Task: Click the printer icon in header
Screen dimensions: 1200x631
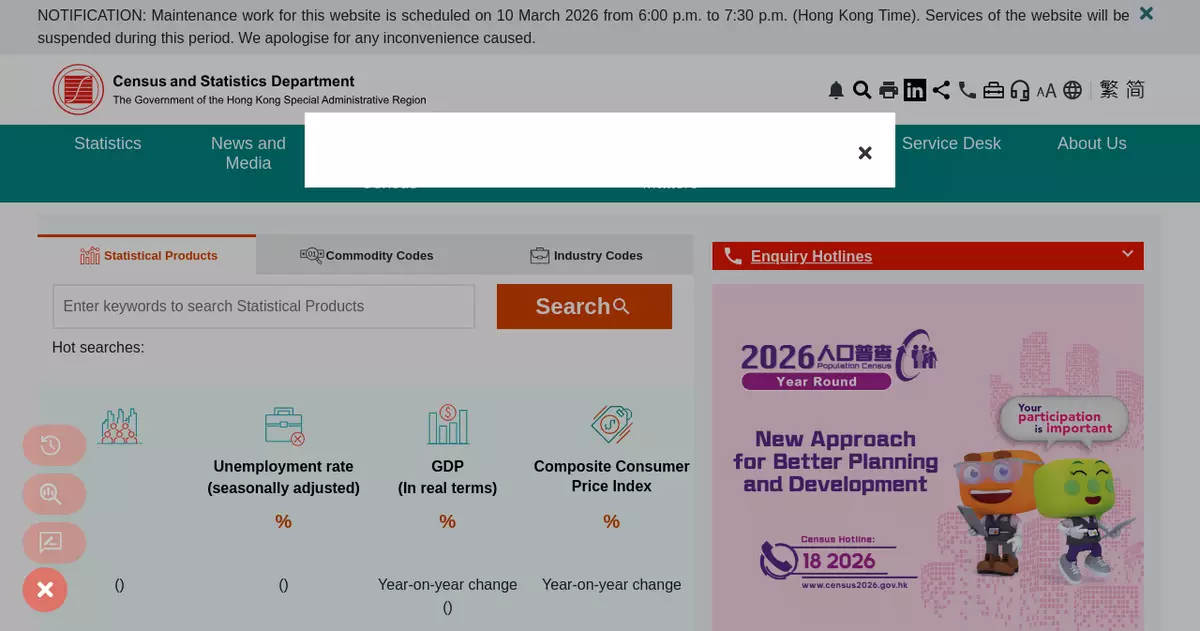Action: click(x=888, y=91)
